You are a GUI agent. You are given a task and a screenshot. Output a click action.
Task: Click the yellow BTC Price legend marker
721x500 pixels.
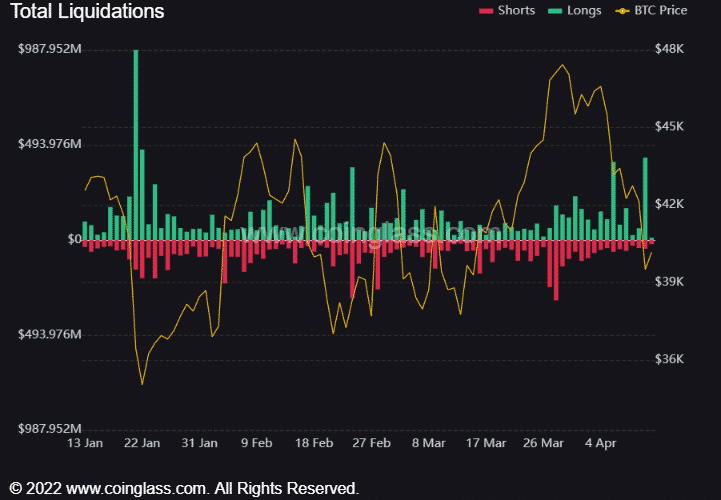[623, 11]
